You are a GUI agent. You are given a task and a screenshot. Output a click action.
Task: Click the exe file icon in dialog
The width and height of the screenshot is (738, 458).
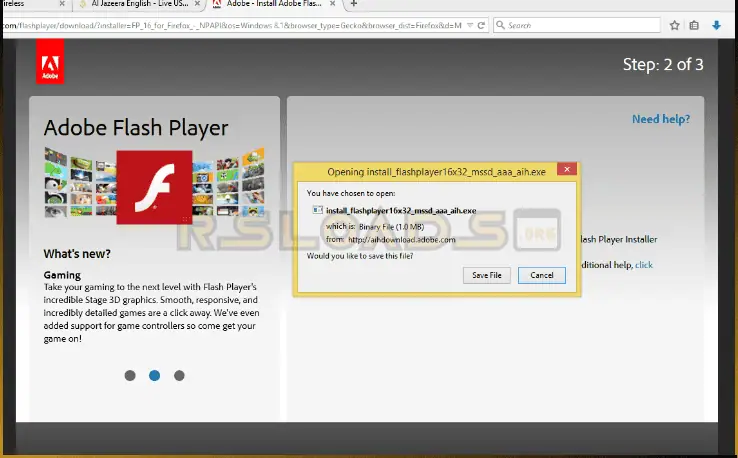pyautogui.click(x=318, y=210)
